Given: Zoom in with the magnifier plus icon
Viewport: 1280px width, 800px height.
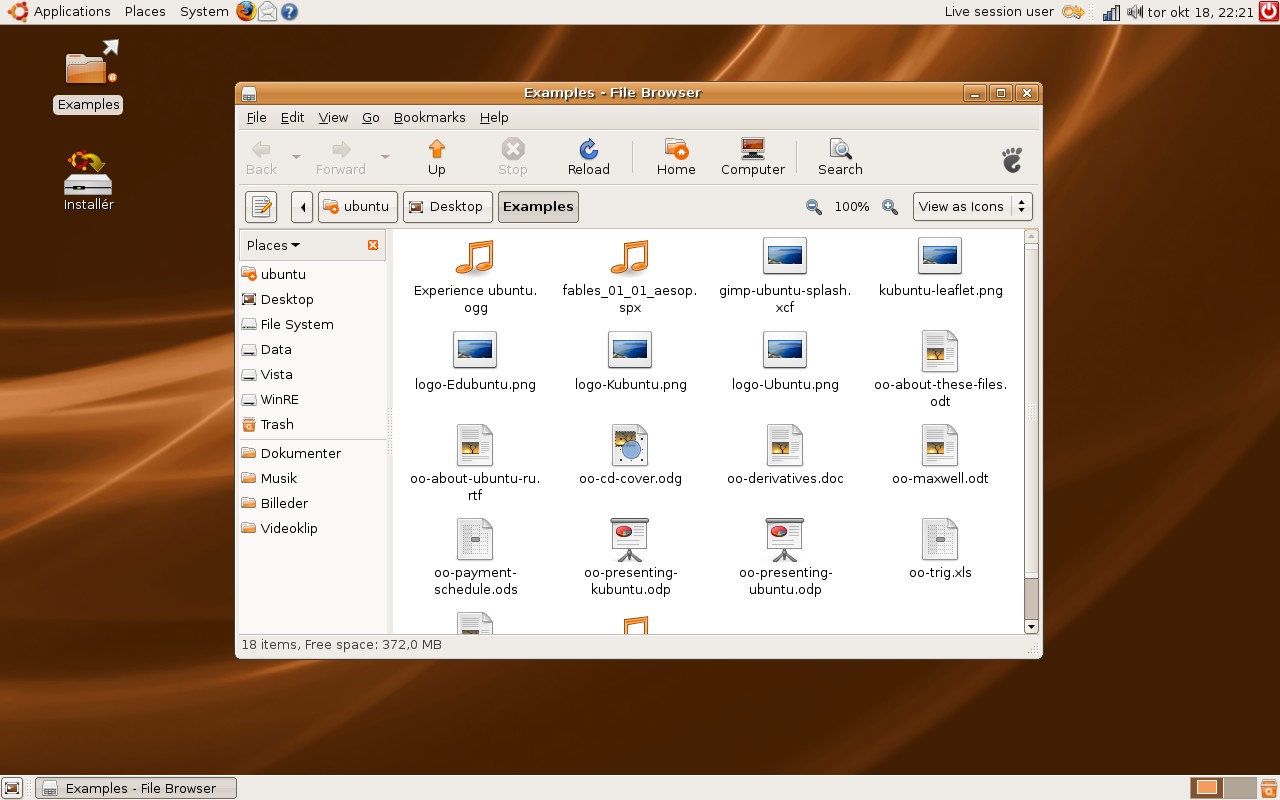Looking at the screenshot, I should point(889,207).
